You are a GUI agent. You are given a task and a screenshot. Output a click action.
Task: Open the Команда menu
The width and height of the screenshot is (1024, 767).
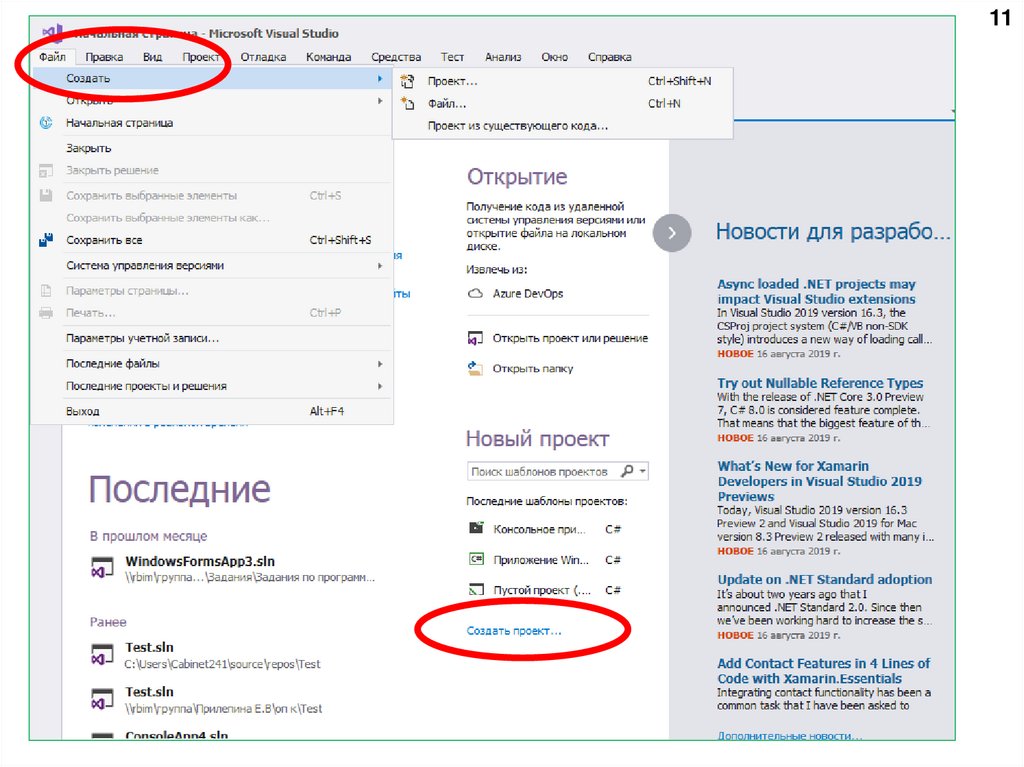click(328, 57)
